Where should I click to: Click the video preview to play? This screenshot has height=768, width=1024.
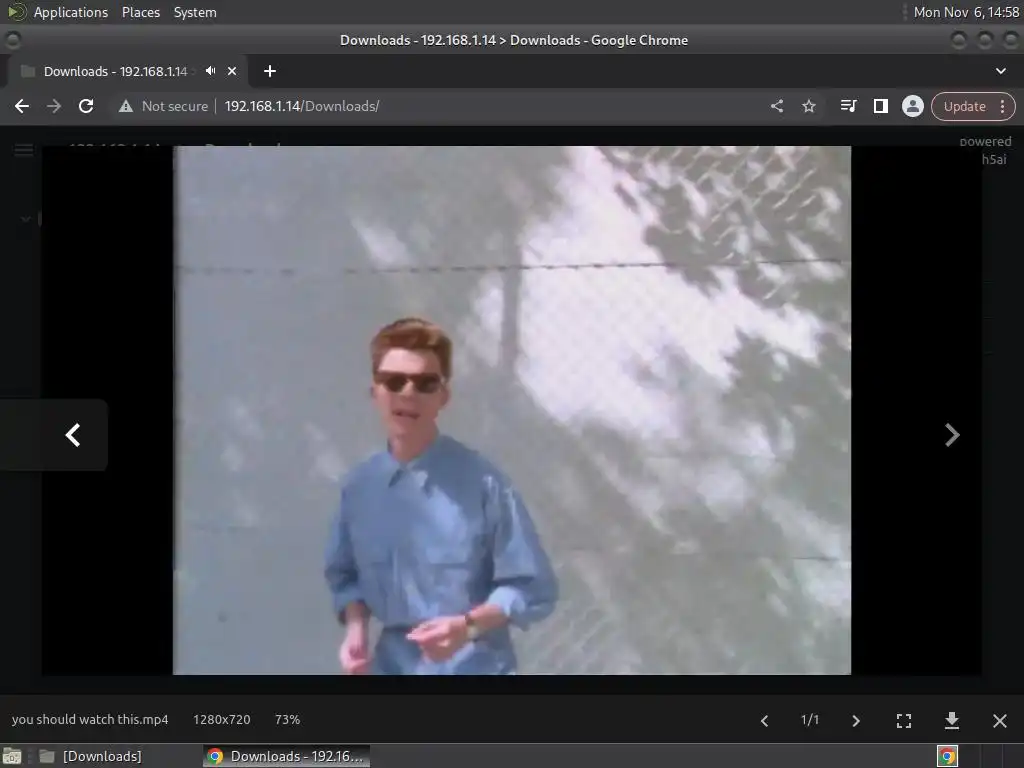[511, 410]
